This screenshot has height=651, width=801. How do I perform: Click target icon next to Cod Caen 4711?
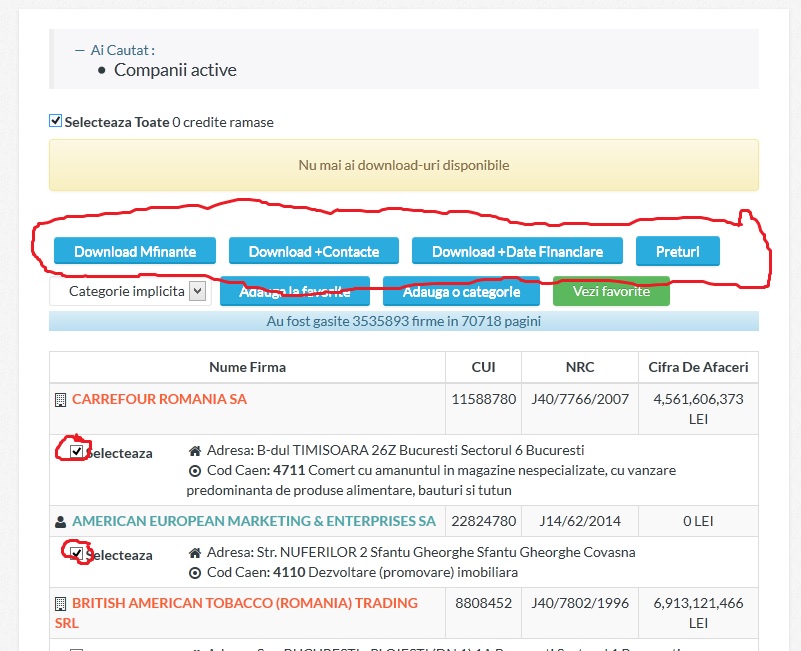pos(195,471)
